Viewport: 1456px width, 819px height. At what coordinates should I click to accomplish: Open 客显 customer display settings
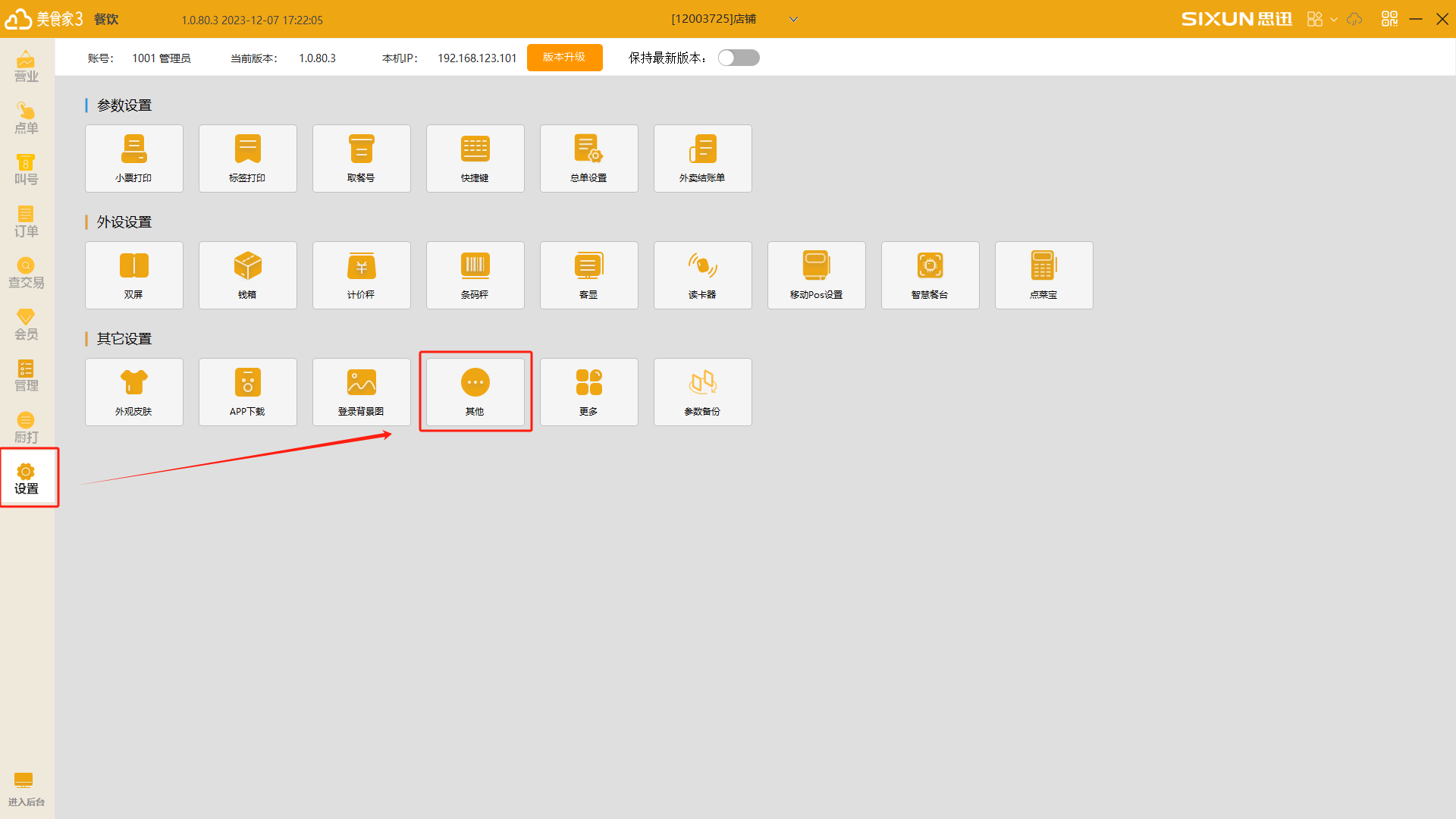589,275
